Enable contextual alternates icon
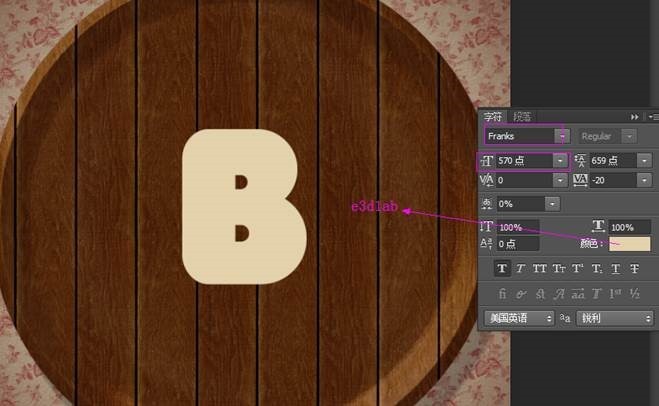Screen dimensions: 659x406 [521, 294]
